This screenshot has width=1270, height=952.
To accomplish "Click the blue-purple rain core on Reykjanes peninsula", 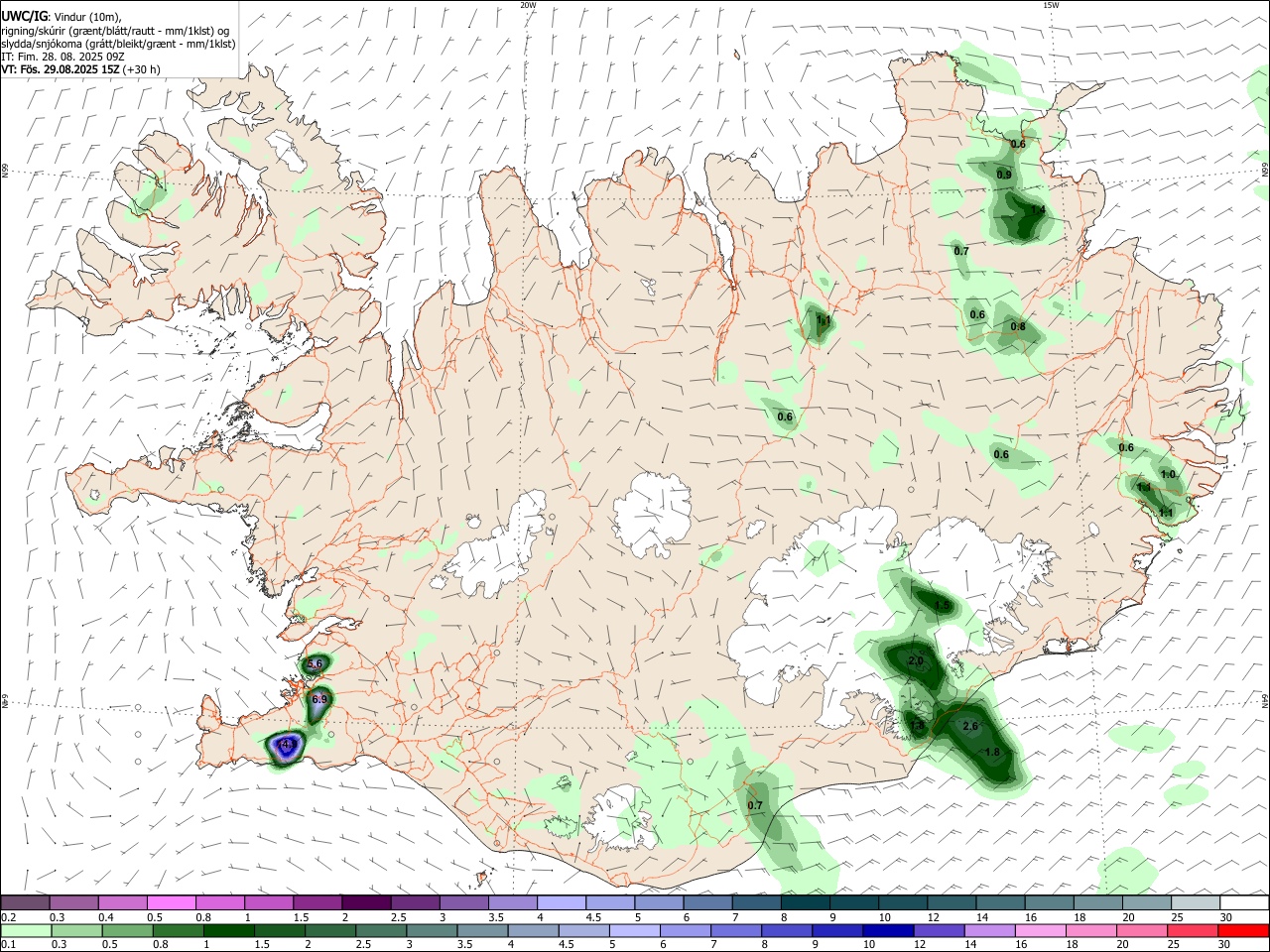I will click(x=286, y=746).
